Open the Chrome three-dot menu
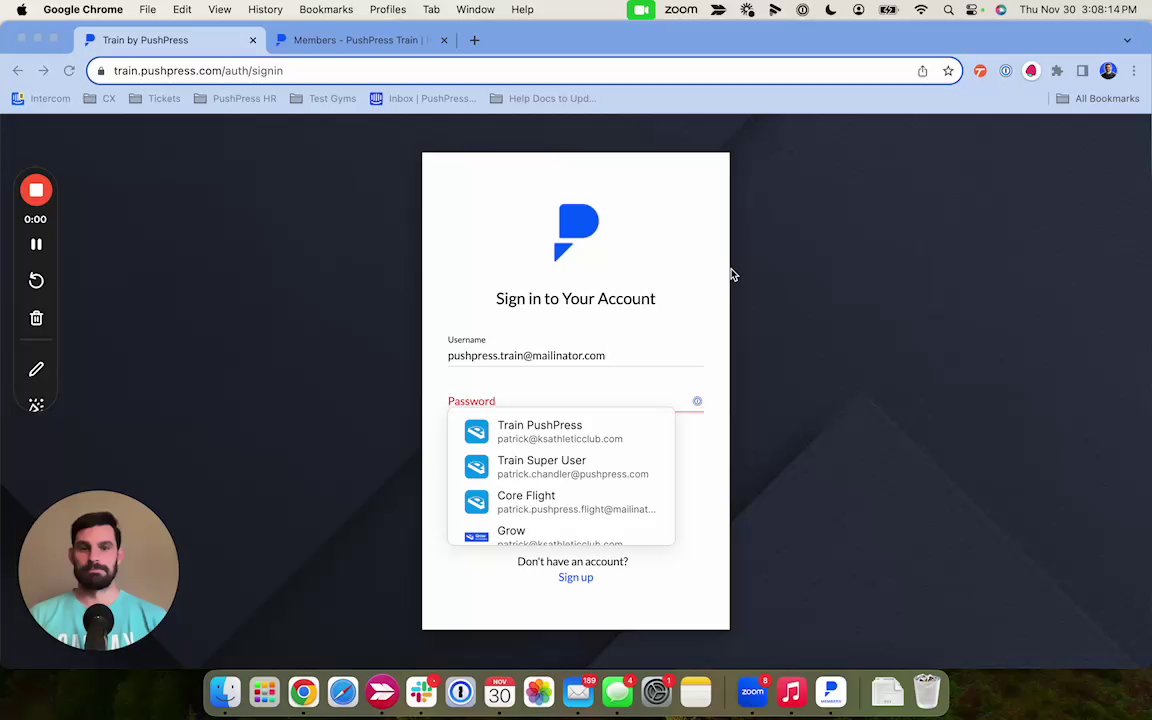1152x720 pixels. click(1134, 71)
